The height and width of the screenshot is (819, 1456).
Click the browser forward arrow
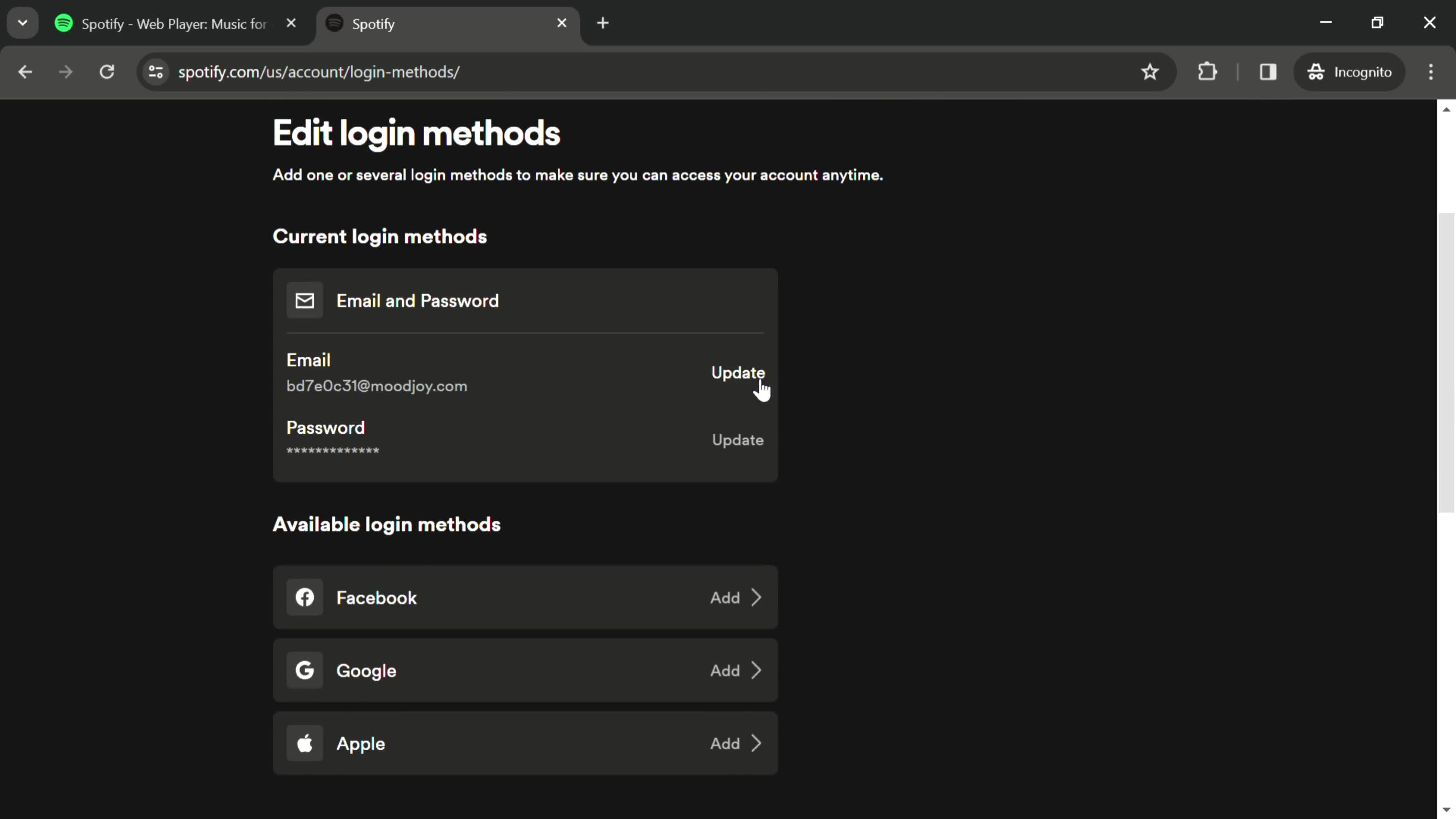66,72
